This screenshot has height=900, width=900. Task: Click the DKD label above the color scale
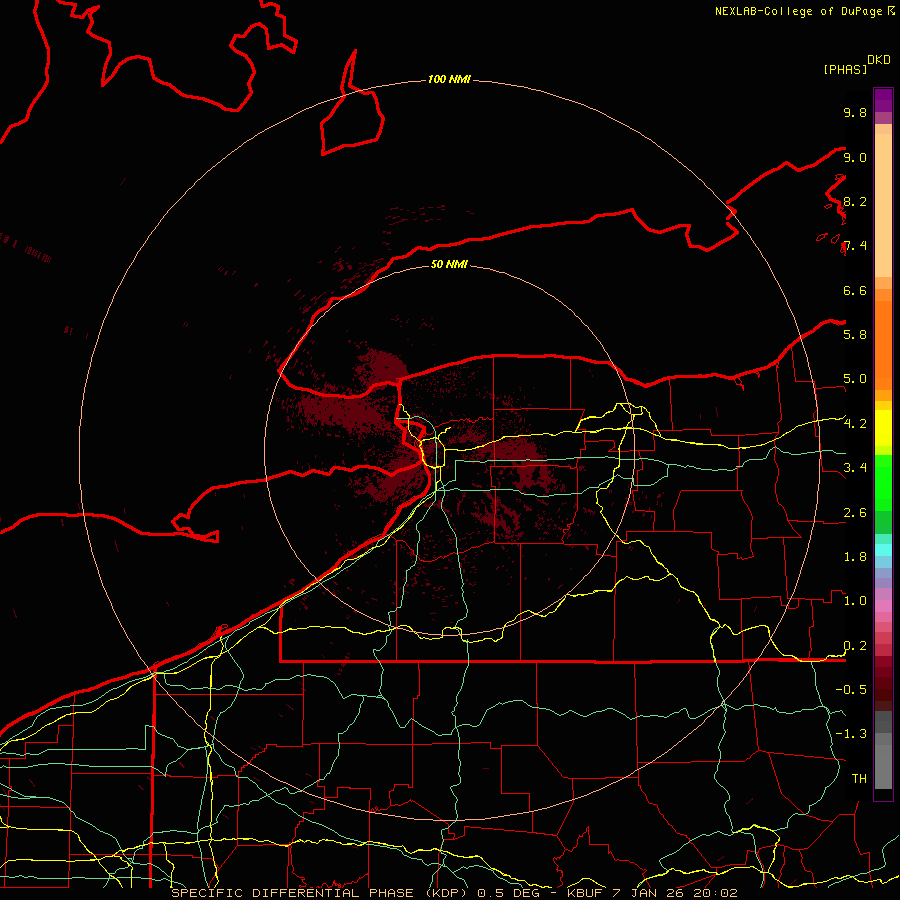(x=879, y=60)
